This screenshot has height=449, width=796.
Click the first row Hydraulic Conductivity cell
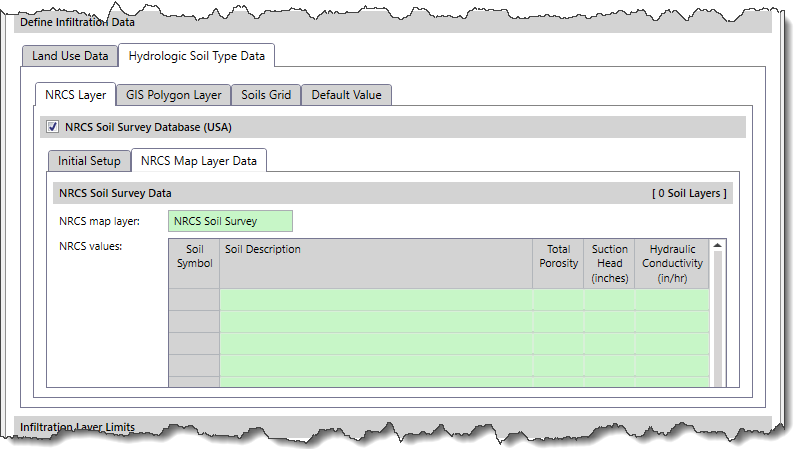[672, 300]
